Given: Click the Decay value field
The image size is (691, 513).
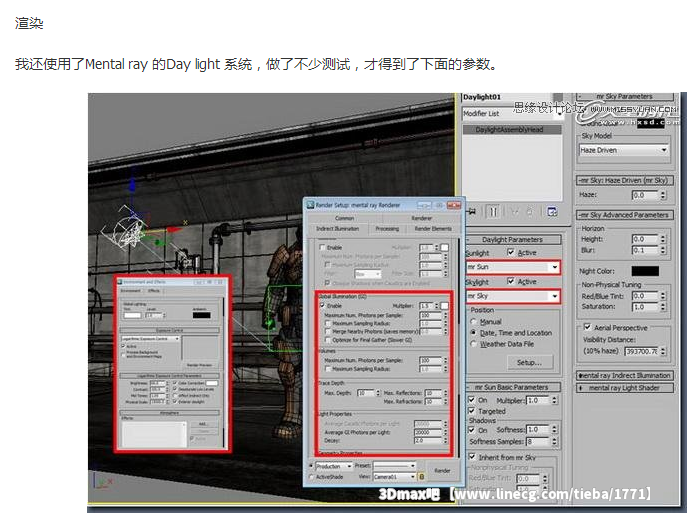Looking at the screenshot, I should (428, 440).
